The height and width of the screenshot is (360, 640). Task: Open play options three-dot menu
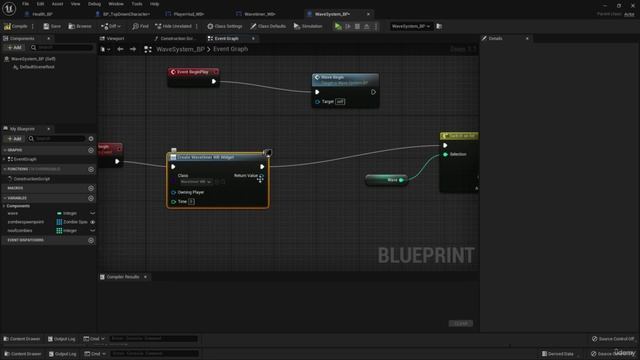376,26
